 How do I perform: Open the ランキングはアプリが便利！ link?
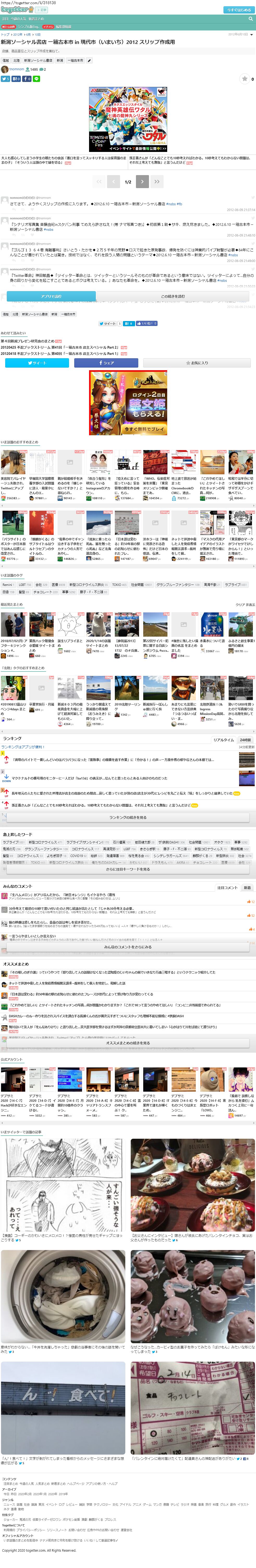coord(23,747)
